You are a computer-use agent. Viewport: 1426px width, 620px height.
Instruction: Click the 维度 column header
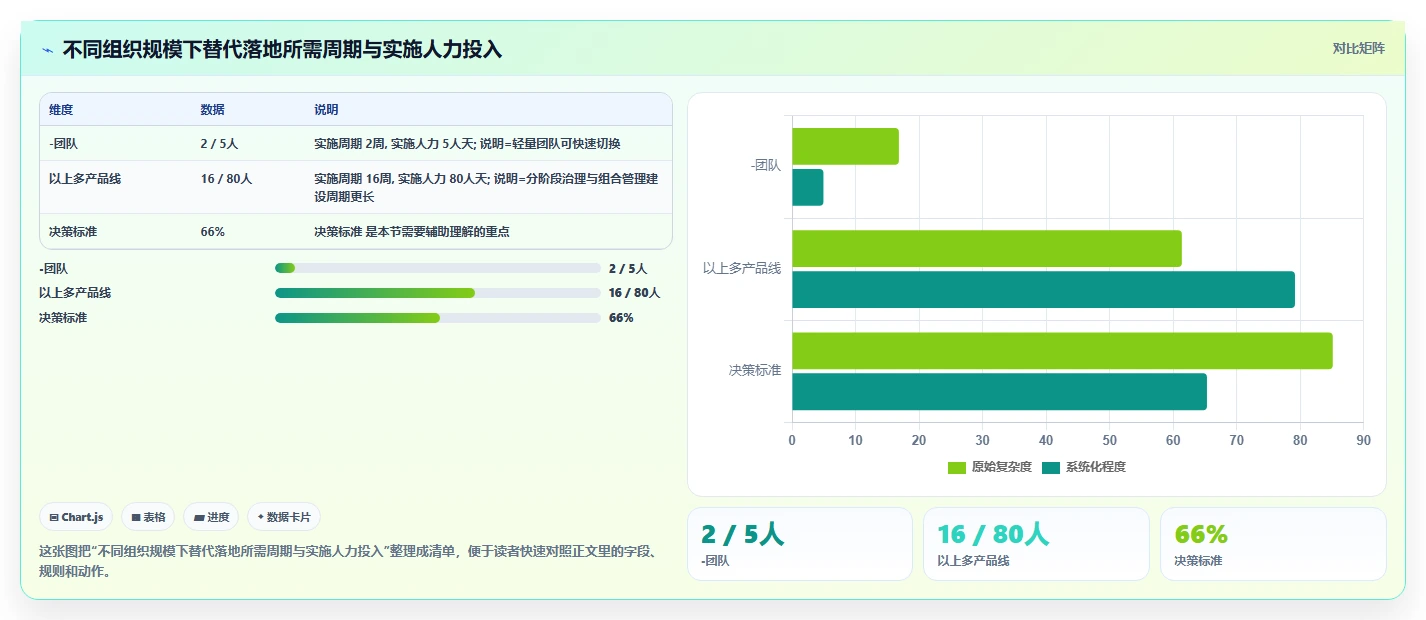point(61,110)
